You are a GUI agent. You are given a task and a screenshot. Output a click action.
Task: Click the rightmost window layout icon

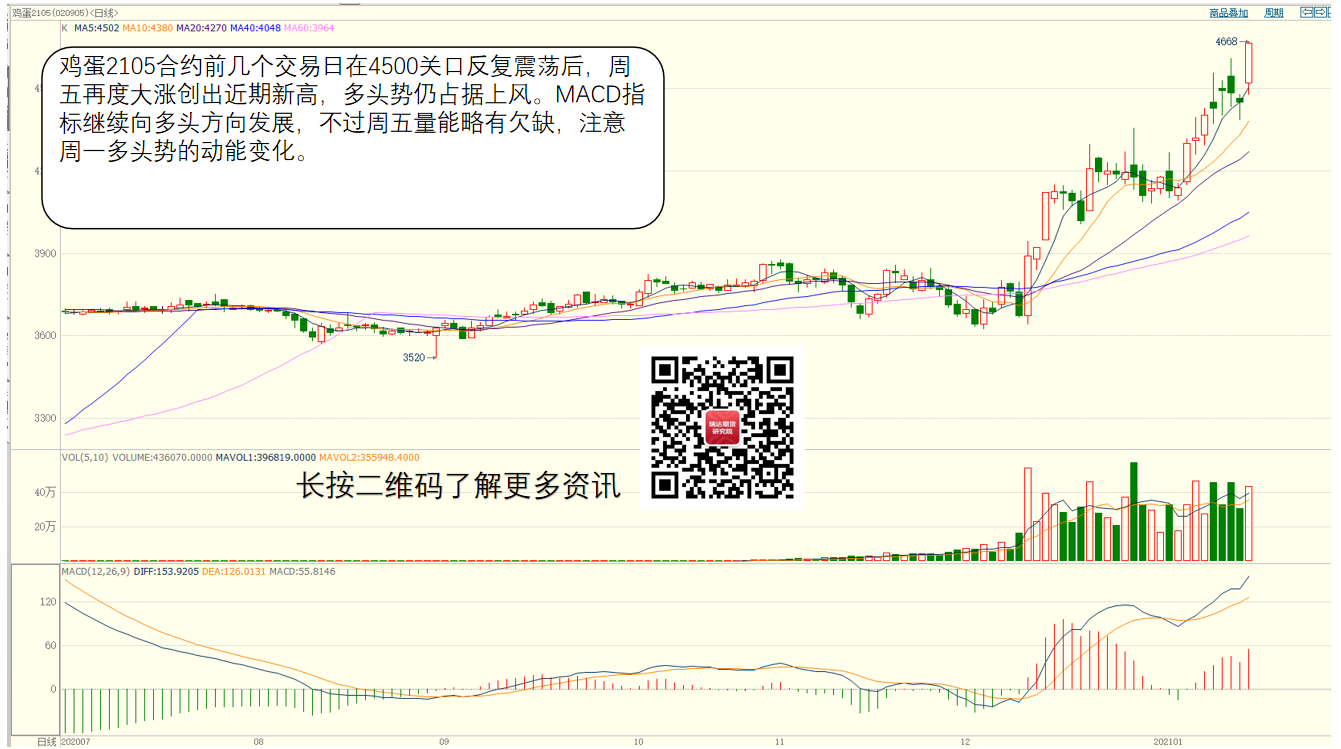1332,13
